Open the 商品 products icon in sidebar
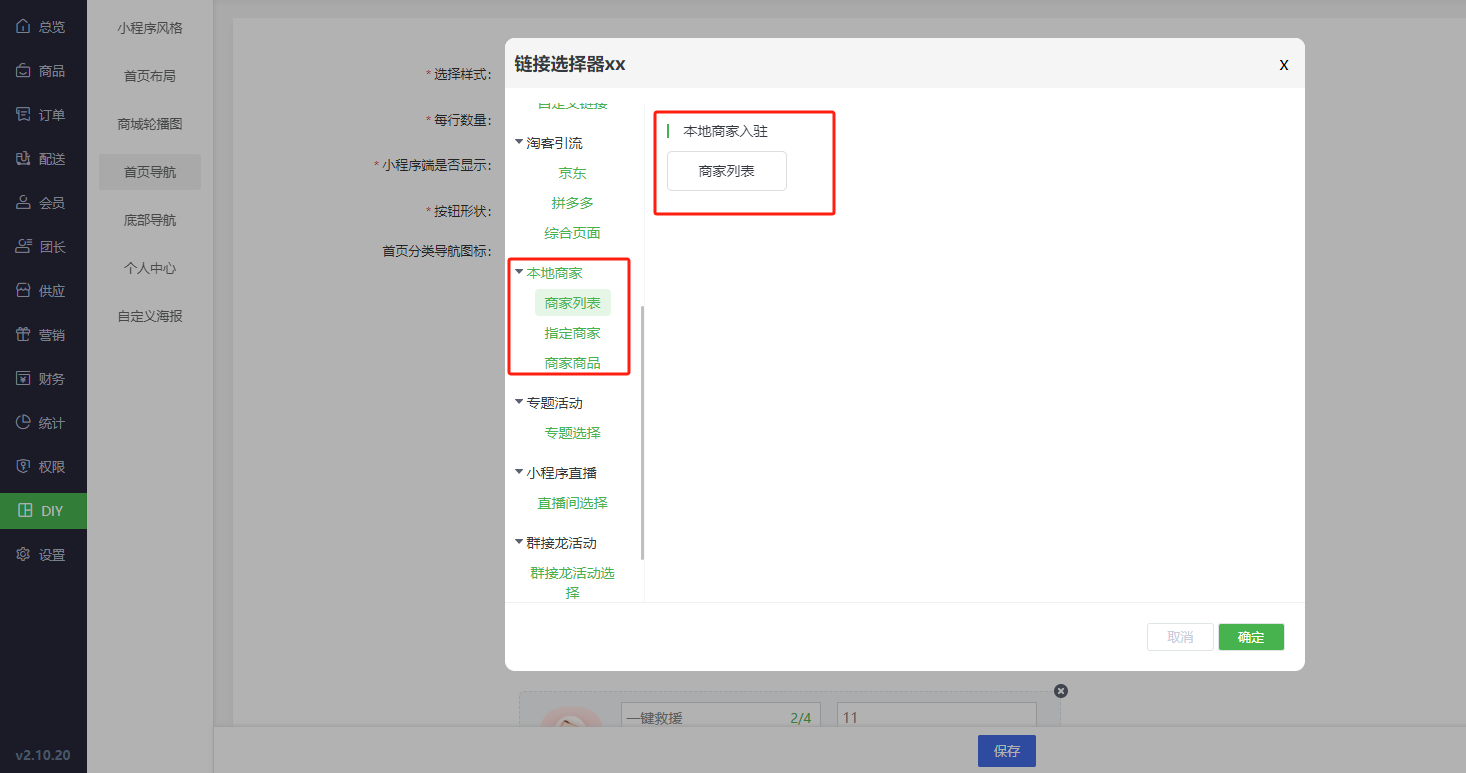 (23, 71)
